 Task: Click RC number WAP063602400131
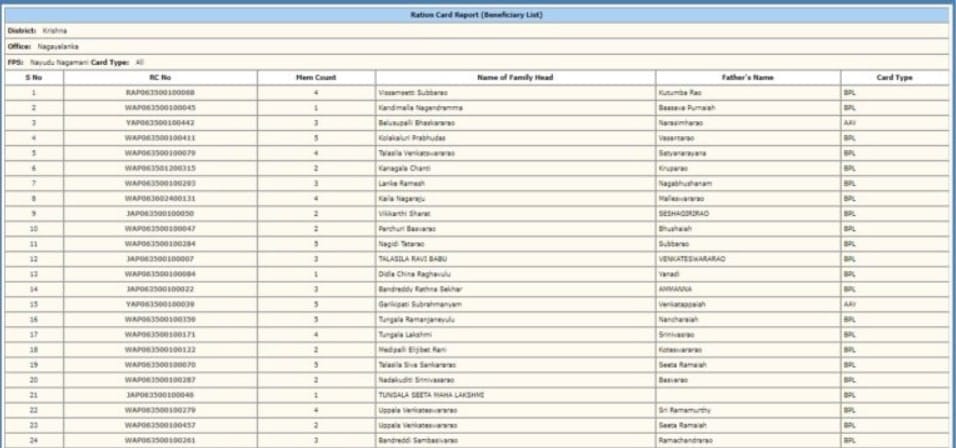[x=160, y=198]
